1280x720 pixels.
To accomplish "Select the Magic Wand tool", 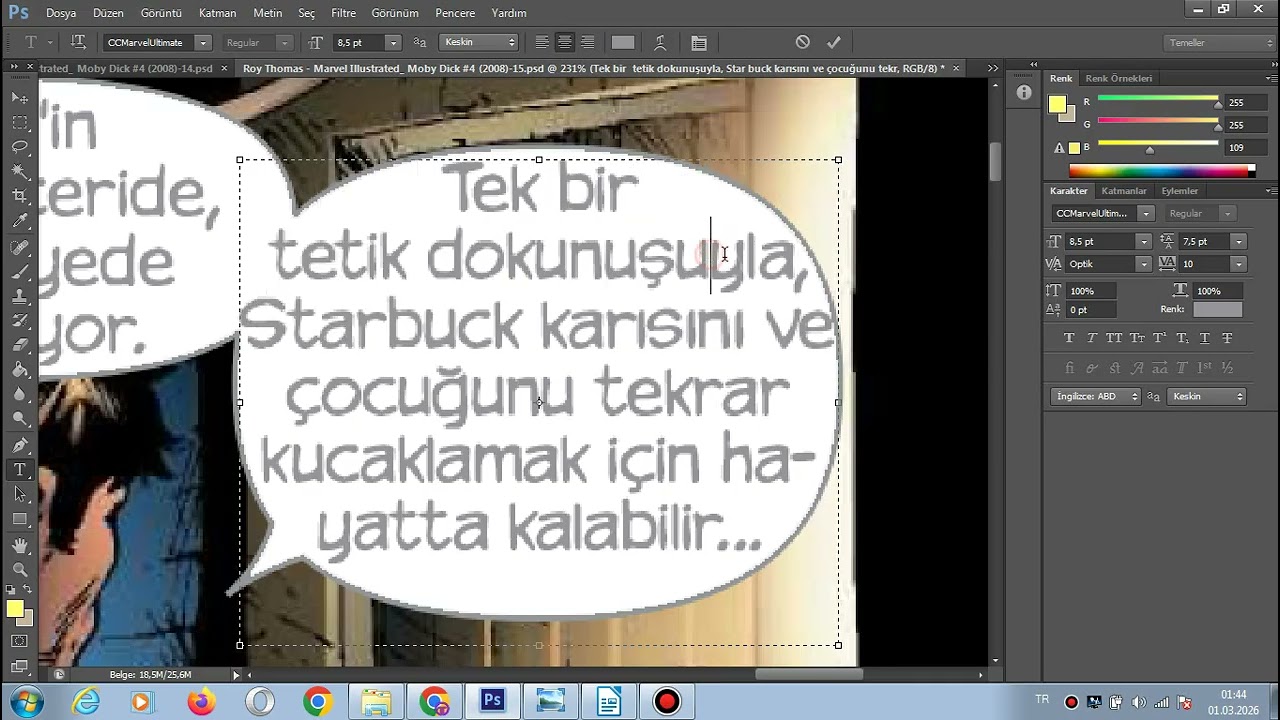I will (19, 172).
